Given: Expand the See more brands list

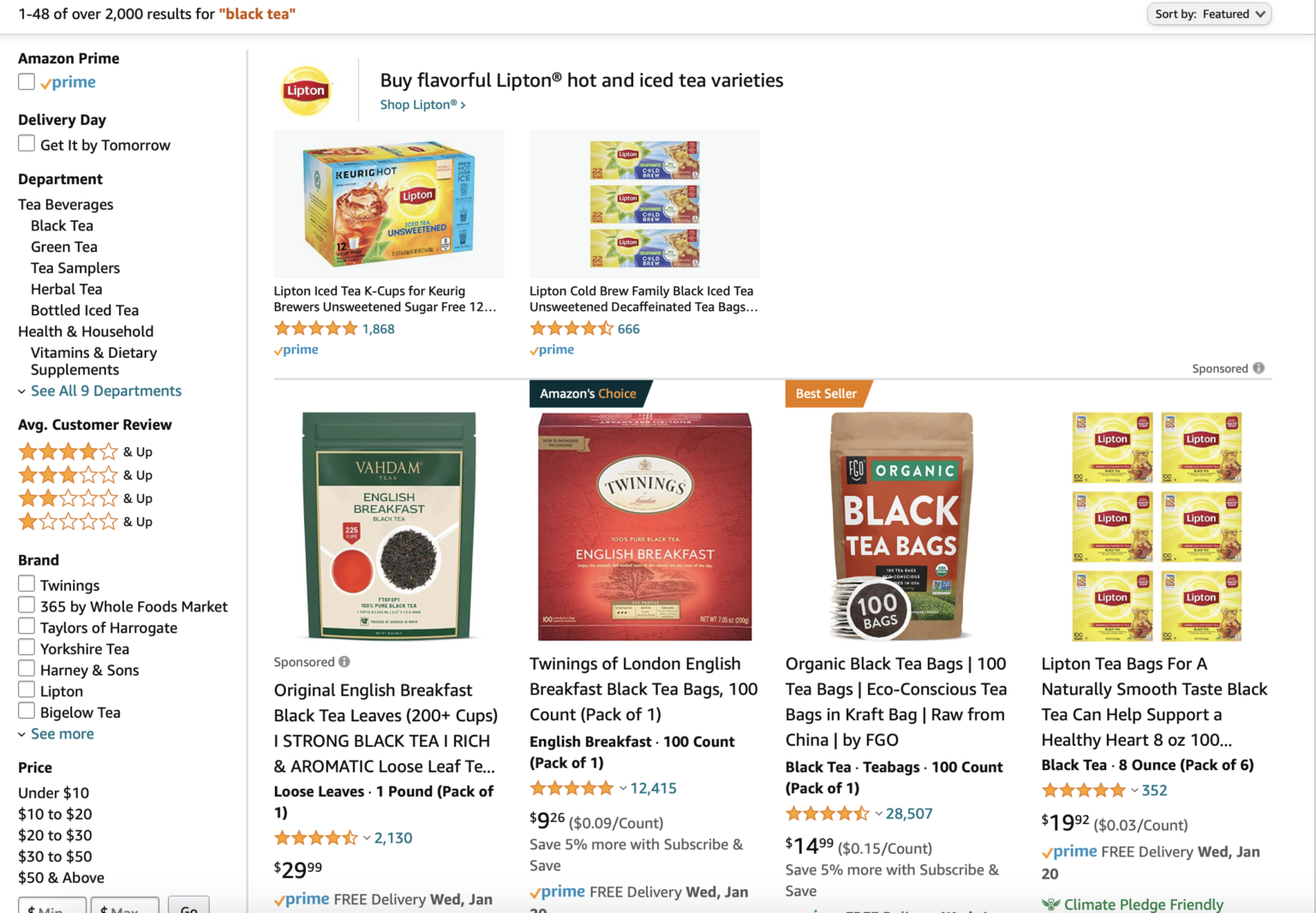Looking at the screenshot, I should (x=63, y=733).
